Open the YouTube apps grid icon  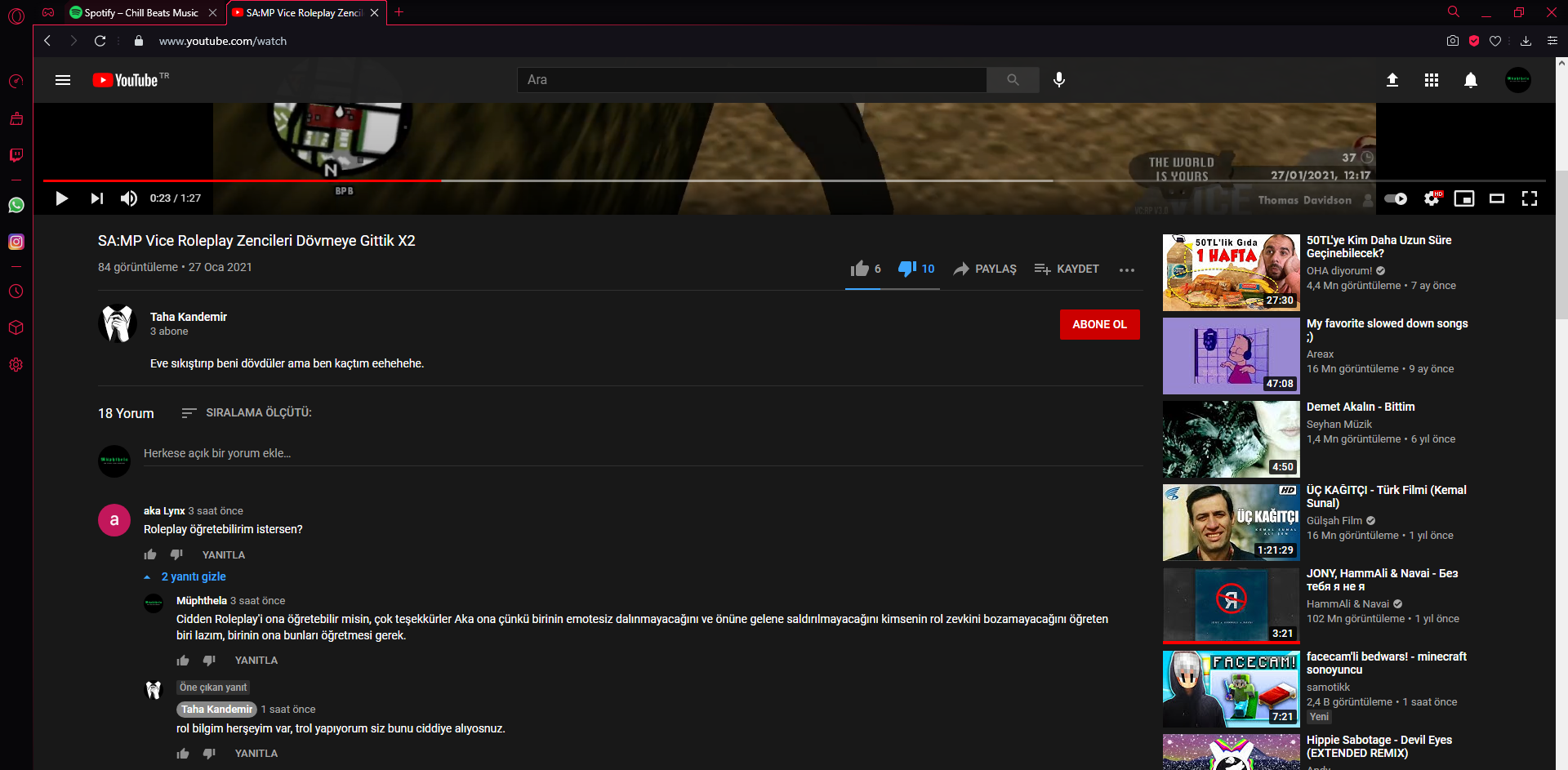click(1432, 80)
